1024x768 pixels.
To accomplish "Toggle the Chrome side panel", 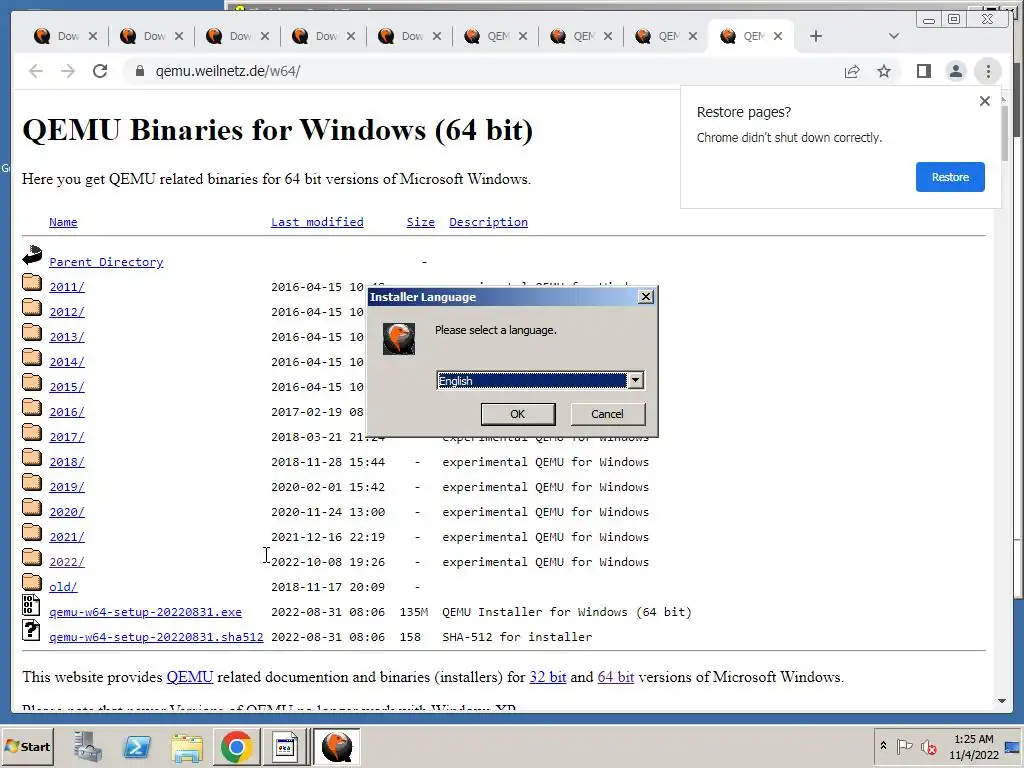I will click(x=923, y=71).
